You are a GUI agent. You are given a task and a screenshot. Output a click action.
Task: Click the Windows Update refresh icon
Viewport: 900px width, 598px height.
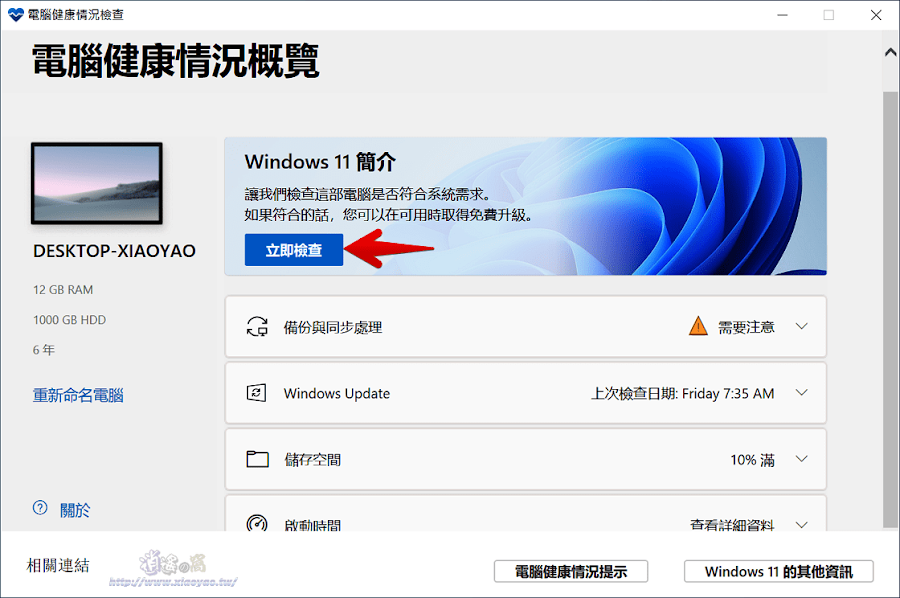[257, 393]
